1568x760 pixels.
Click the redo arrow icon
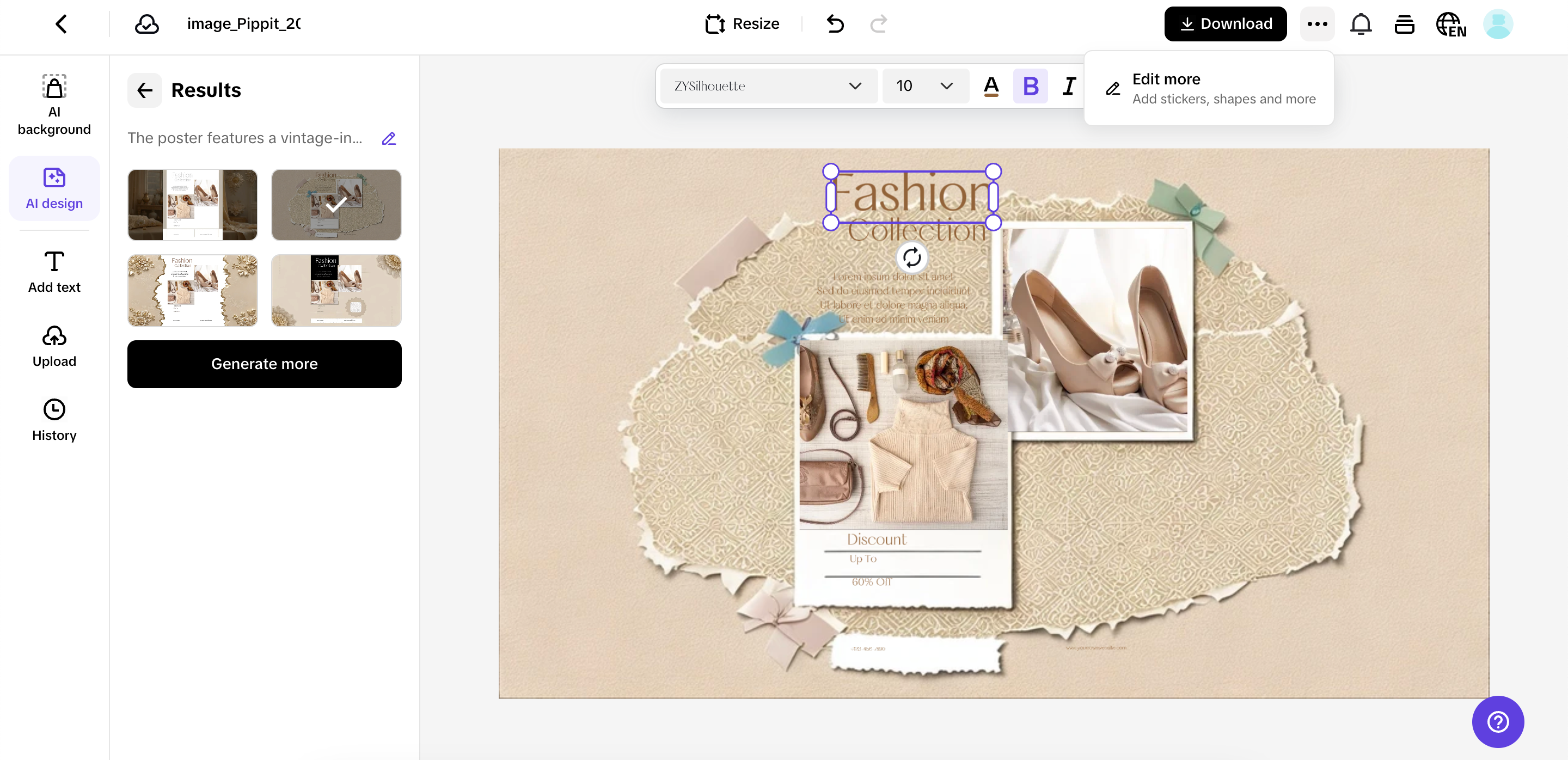click(878, 24)
